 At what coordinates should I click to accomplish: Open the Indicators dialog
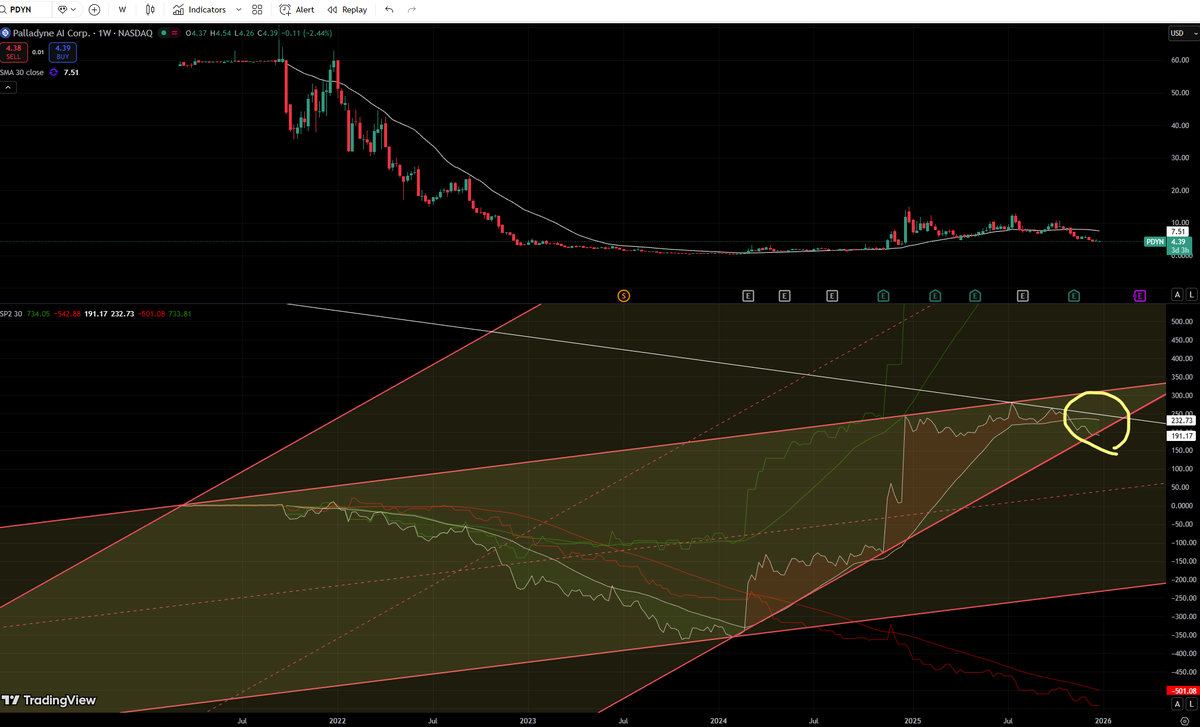click(x=199, y=9)
